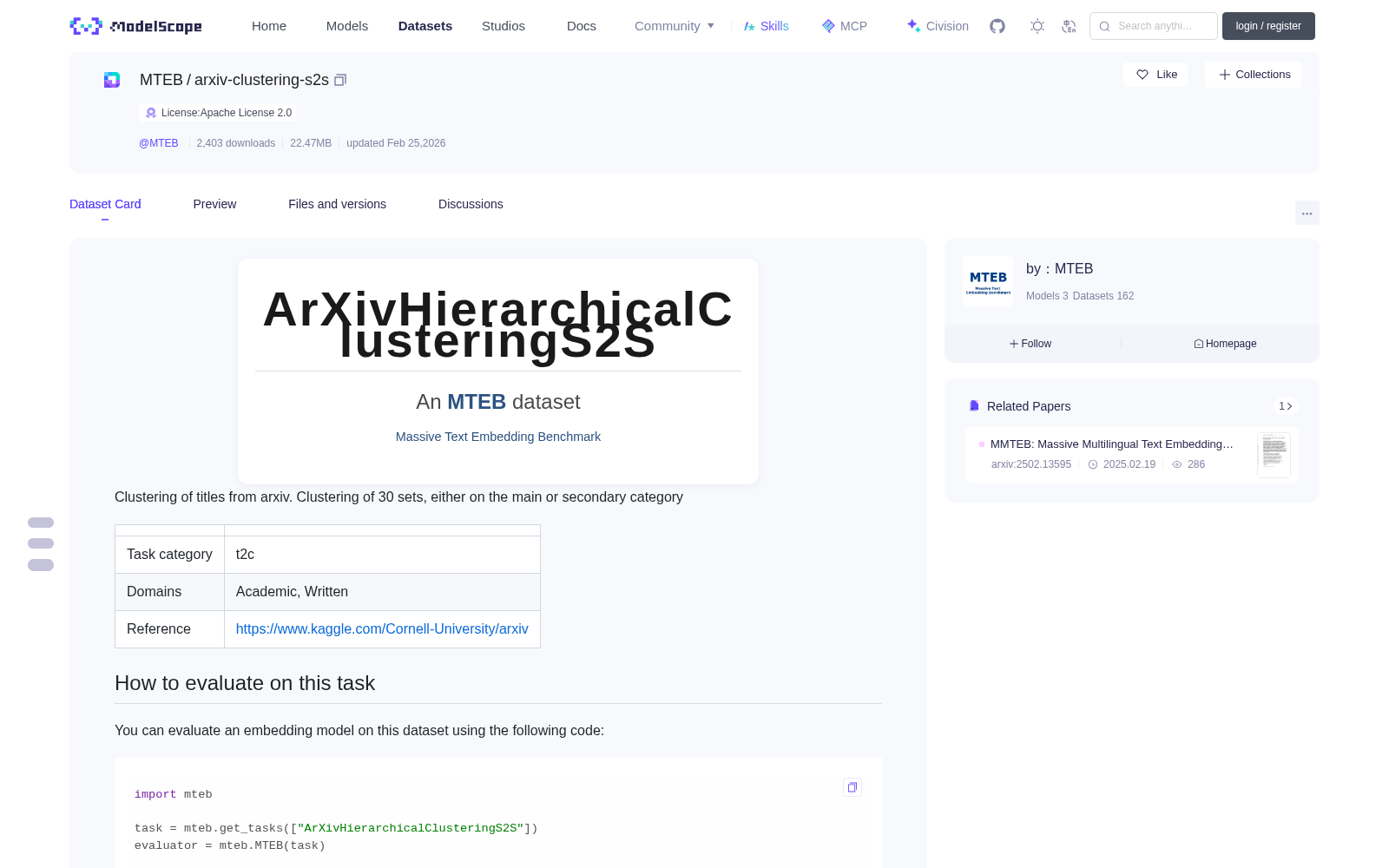Expand the Related Papers count arrow
Viewport: 1389px width, 868px height.
(x=1286, y=406)
